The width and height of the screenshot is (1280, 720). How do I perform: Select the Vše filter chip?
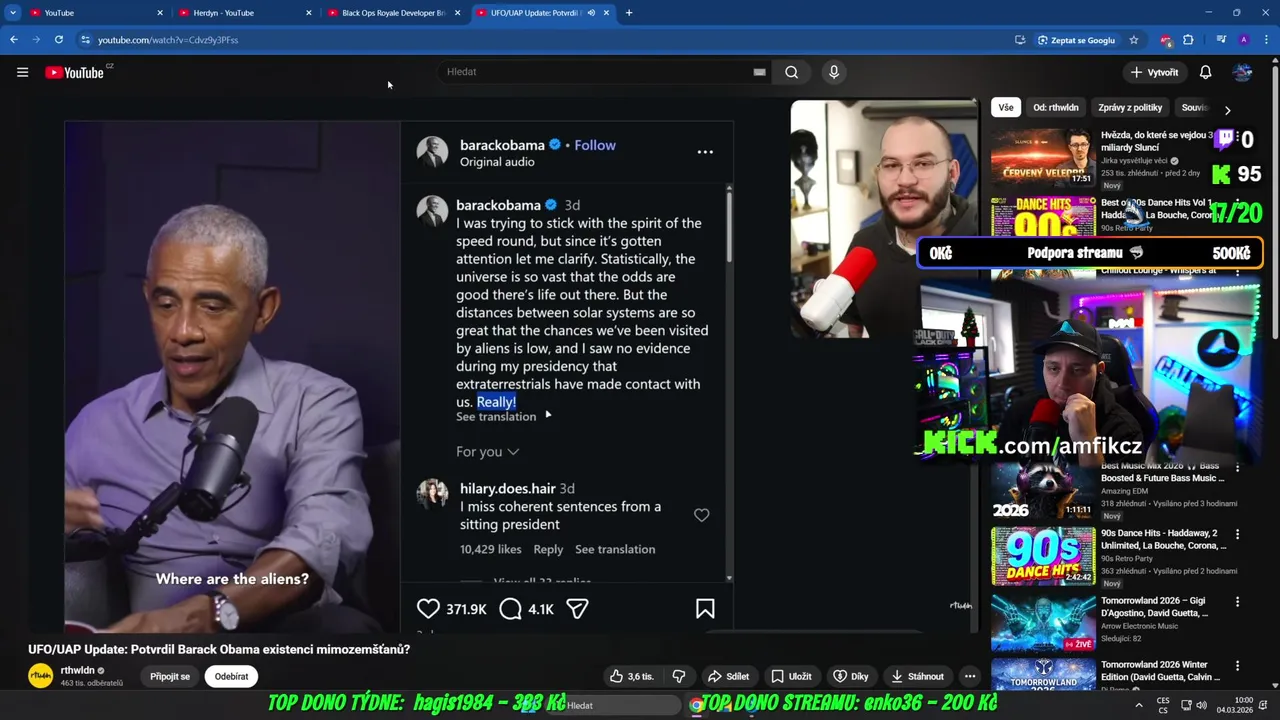[1005, 108]
